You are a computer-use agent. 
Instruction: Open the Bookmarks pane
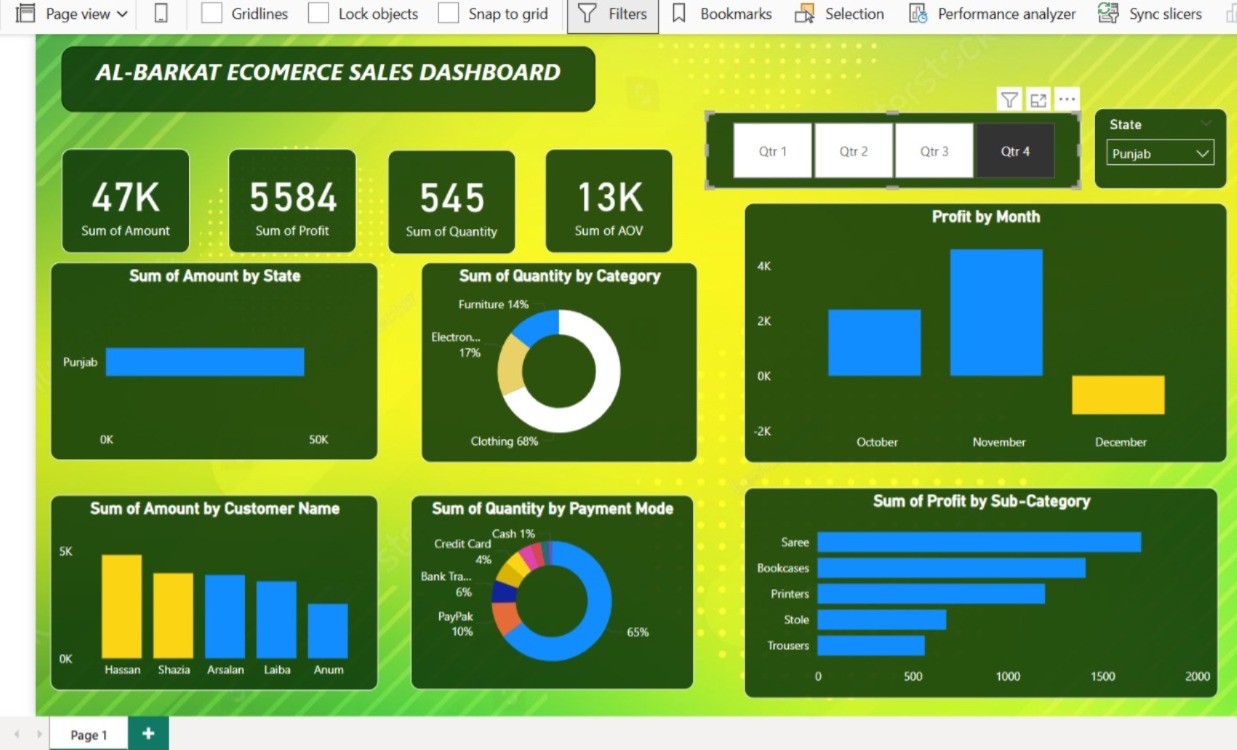pyautogui.click(x=722, y=14)
